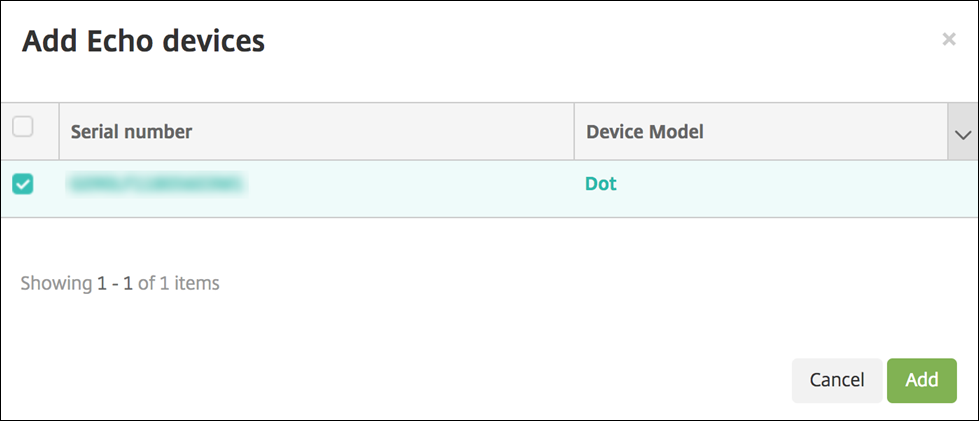Viewport: 979px width, 421px height.
Task: Uncheck the Dot device row checkbox
Action: point(22,184)
